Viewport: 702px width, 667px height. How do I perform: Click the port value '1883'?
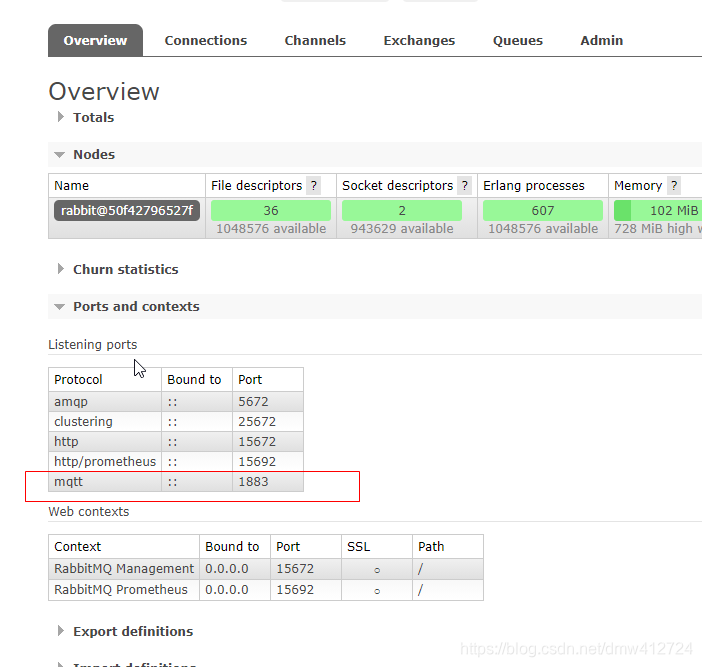[253, 482]
